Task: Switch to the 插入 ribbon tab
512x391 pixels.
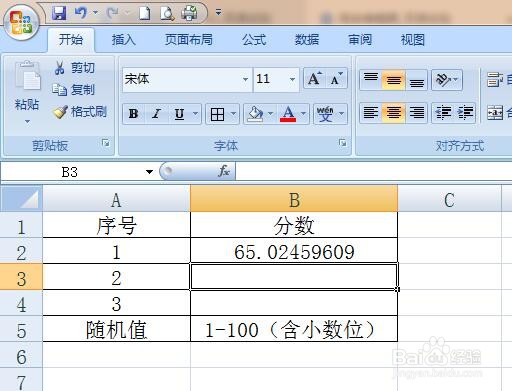Action: coord(124,40)
